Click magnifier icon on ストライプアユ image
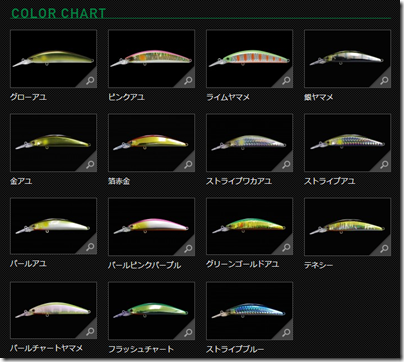The image size is (404, 362). pyautogui.click(x=384, y=165)
